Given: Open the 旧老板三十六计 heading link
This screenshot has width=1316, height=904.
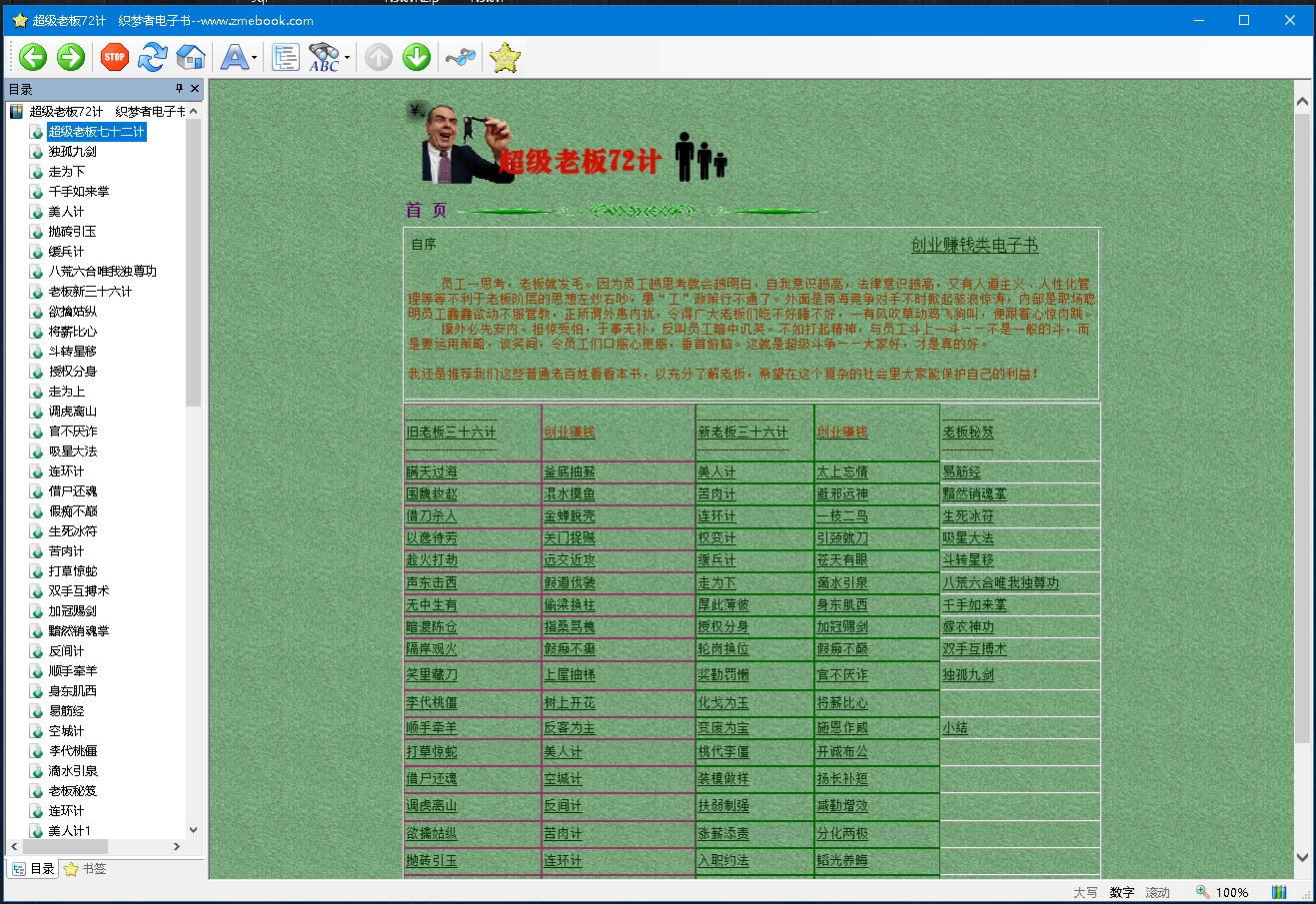Looking at the screenshot, I should click(x=451, y=433).
